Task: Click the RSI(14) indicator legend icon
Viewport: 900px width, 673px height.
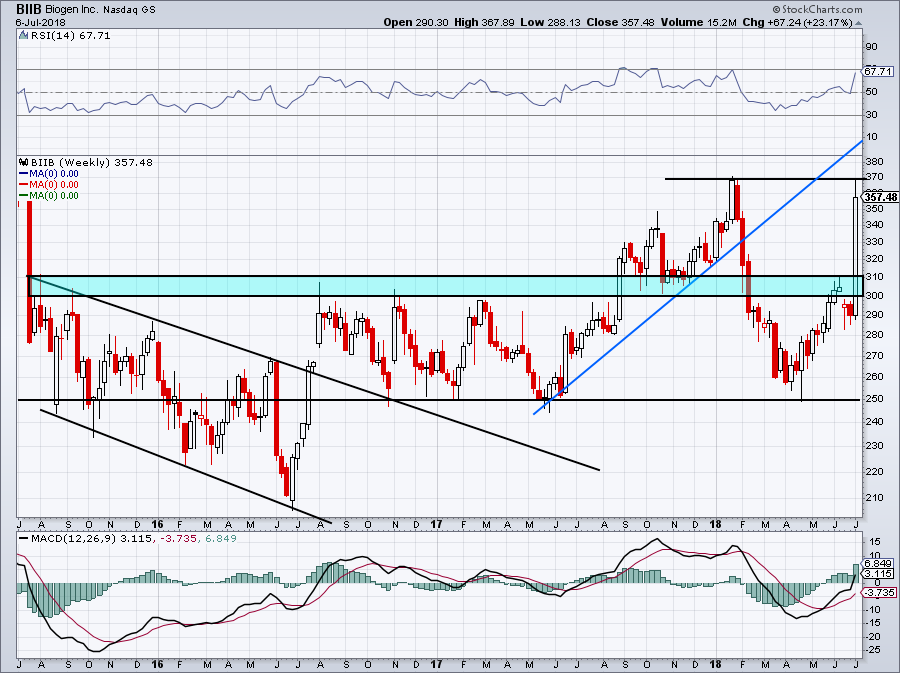Action: (x=23, y=35)
